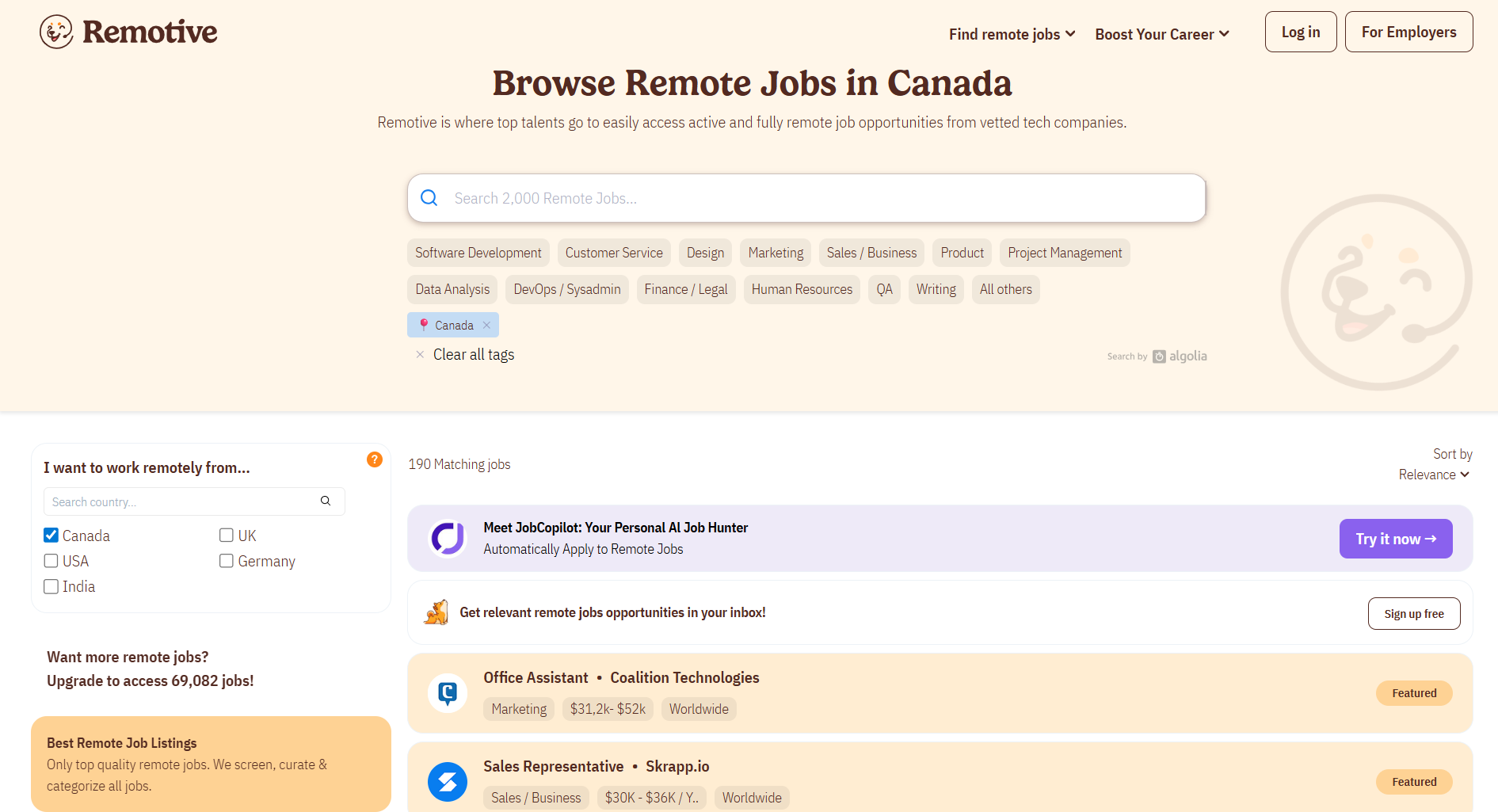Click the $31,2k- $52k salary tag
The image size is (1498, 812).
pos(608,709)
